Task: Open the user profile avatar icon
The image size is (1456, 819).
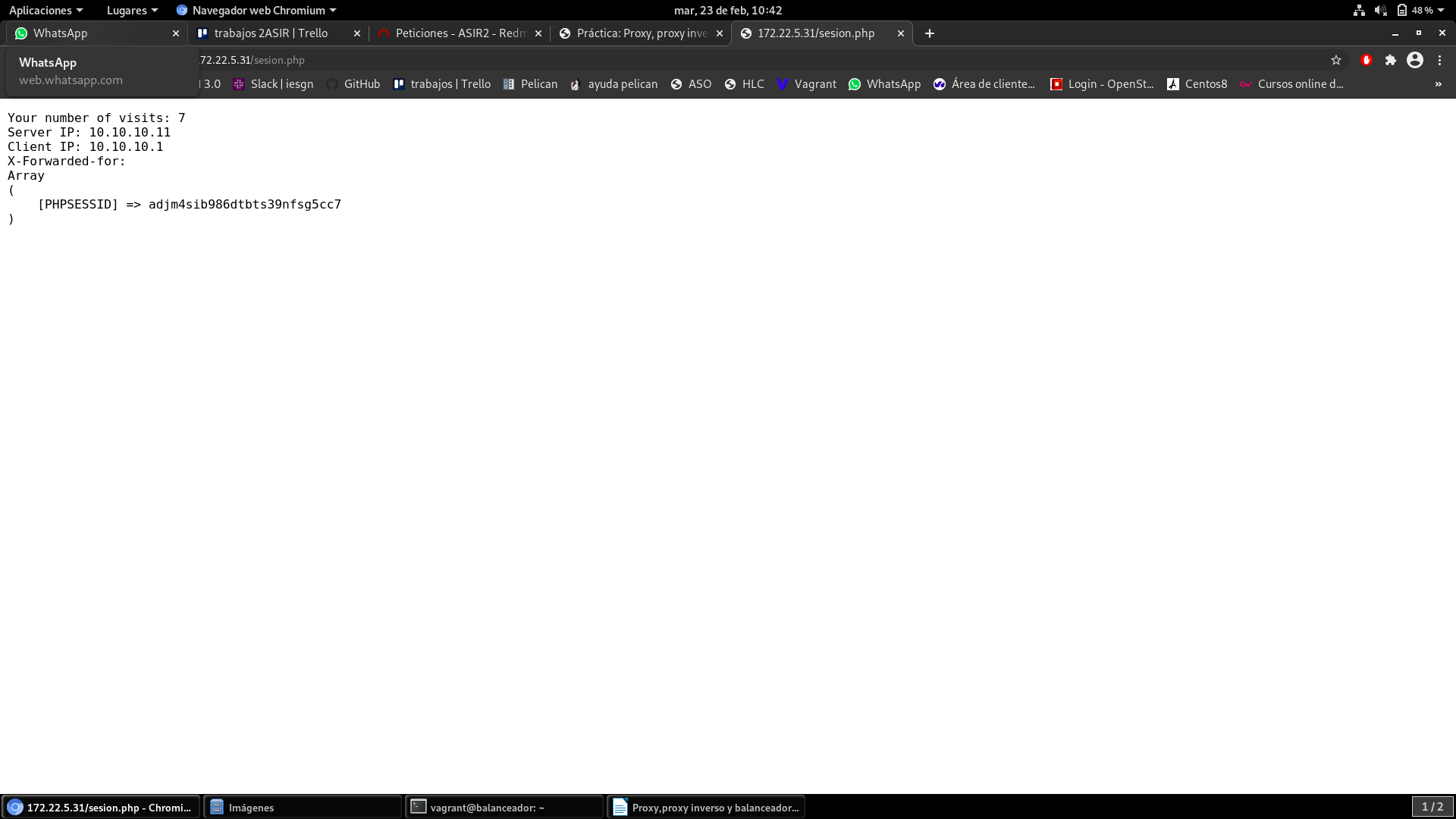Action: (1415, 60)
